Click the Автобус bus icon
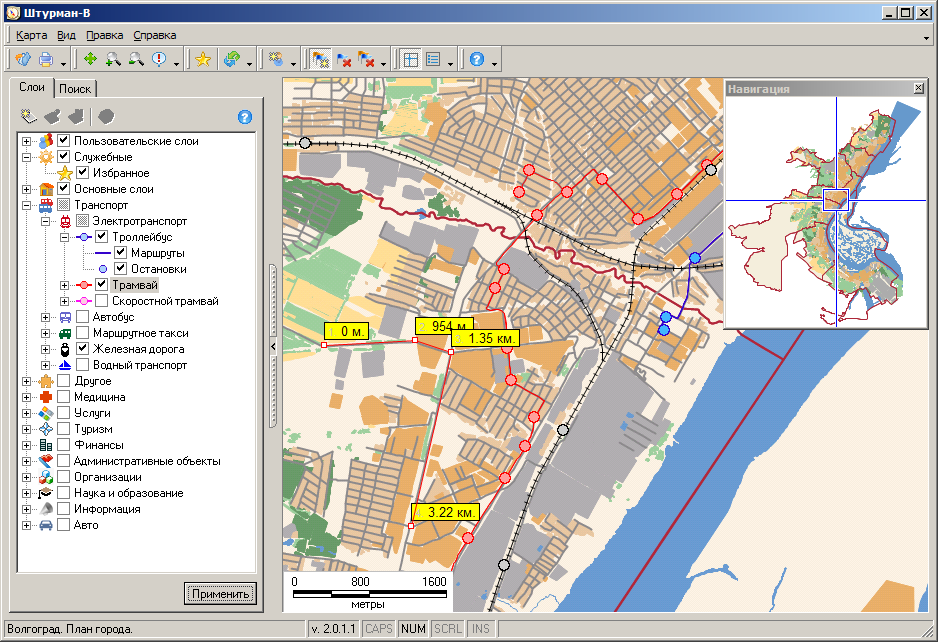Screen dimensions: 938x642 click(65, 317)
